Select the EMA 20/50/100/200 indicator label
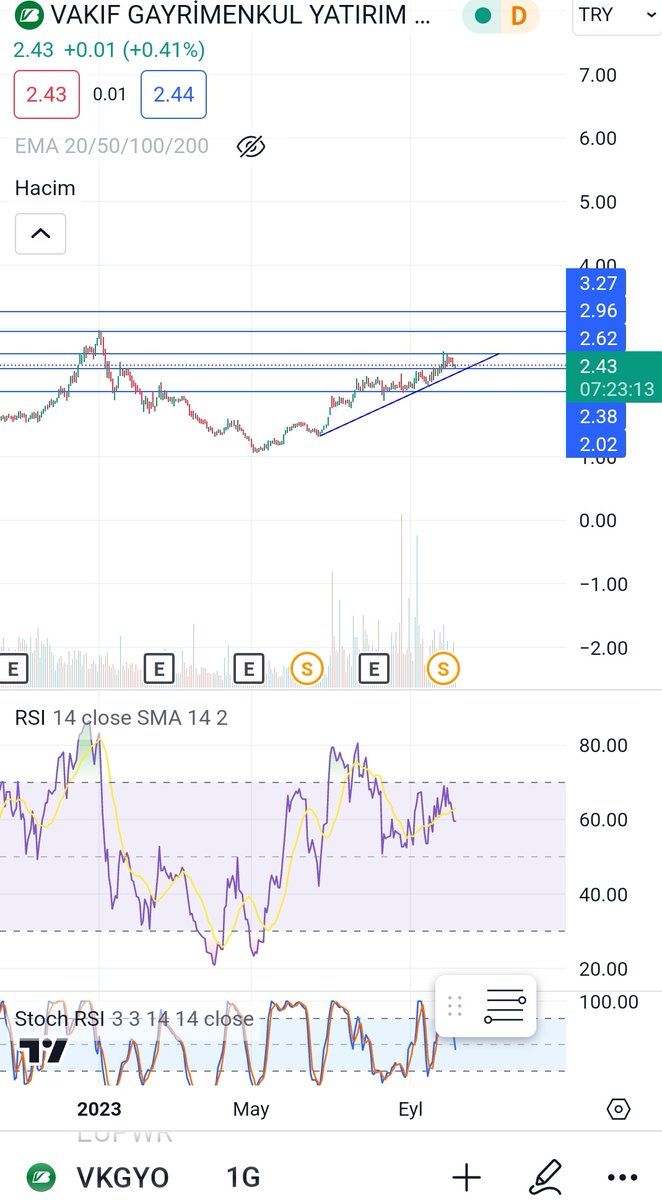 (x=112, y=146)
